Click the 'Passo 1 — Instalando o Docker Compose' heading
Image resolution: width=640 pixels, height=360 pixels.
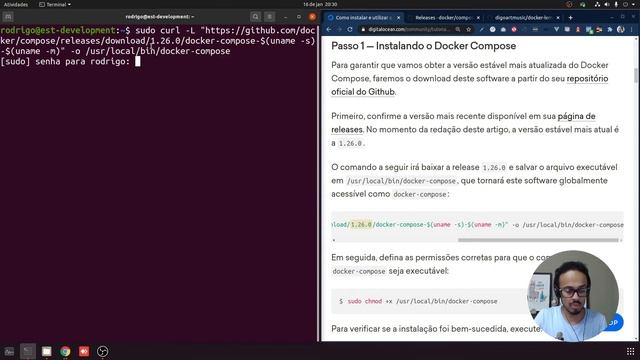(423, 46)
